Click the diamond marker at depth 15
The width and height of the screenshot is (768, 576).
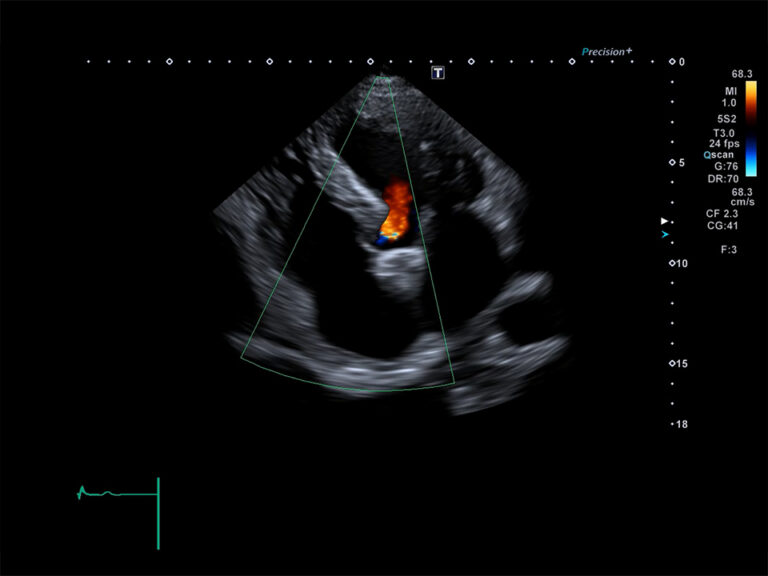671,364
